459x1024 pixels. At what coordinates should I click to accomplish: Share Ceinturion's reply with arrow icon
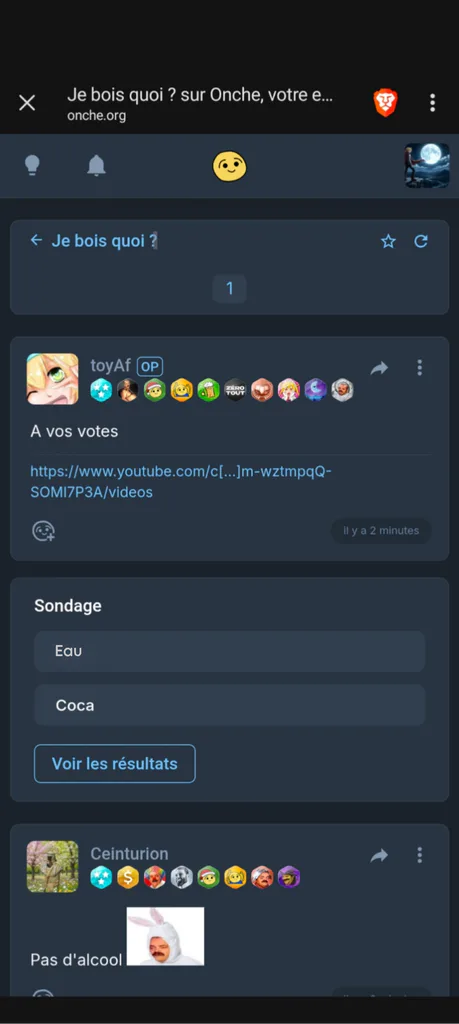[x=379, y=856]
